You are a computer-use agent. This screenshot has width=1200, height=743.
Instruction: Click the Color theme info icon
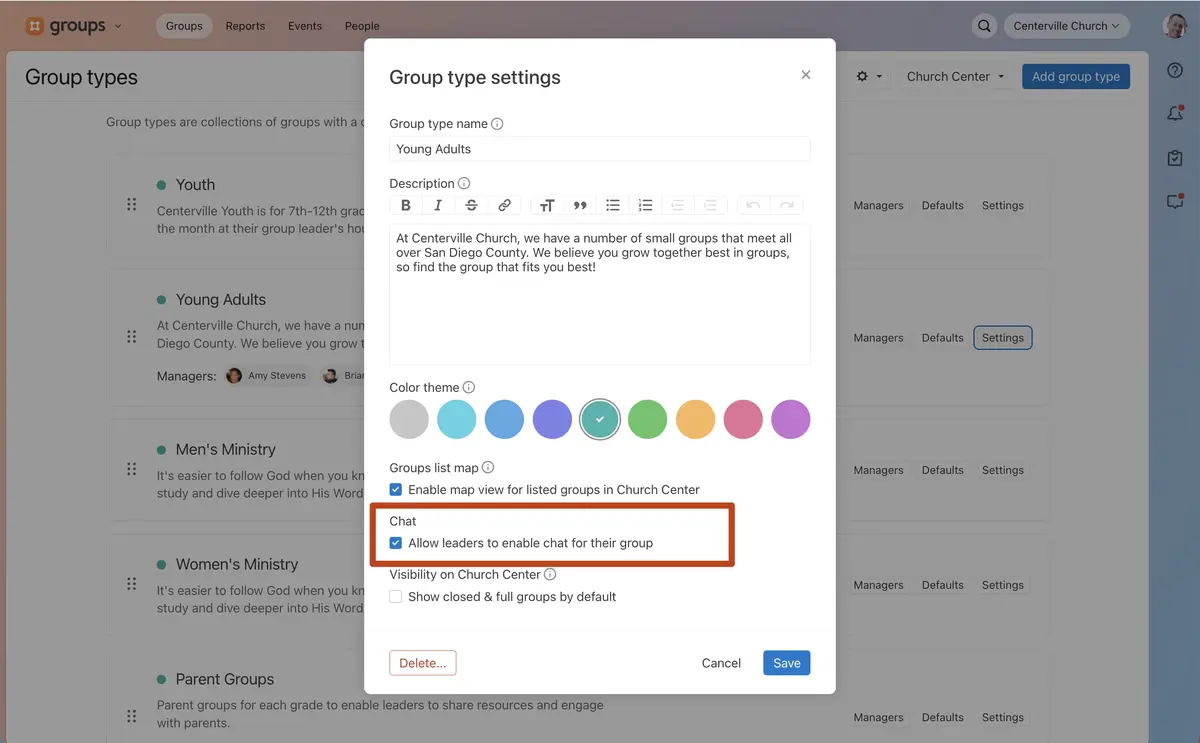pyautogui.click(x=469, y=388)
